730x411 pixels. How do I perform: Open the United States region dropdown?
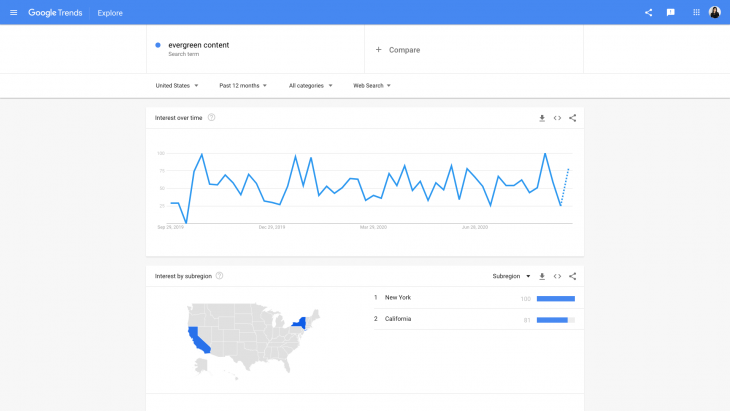[177, 86]
